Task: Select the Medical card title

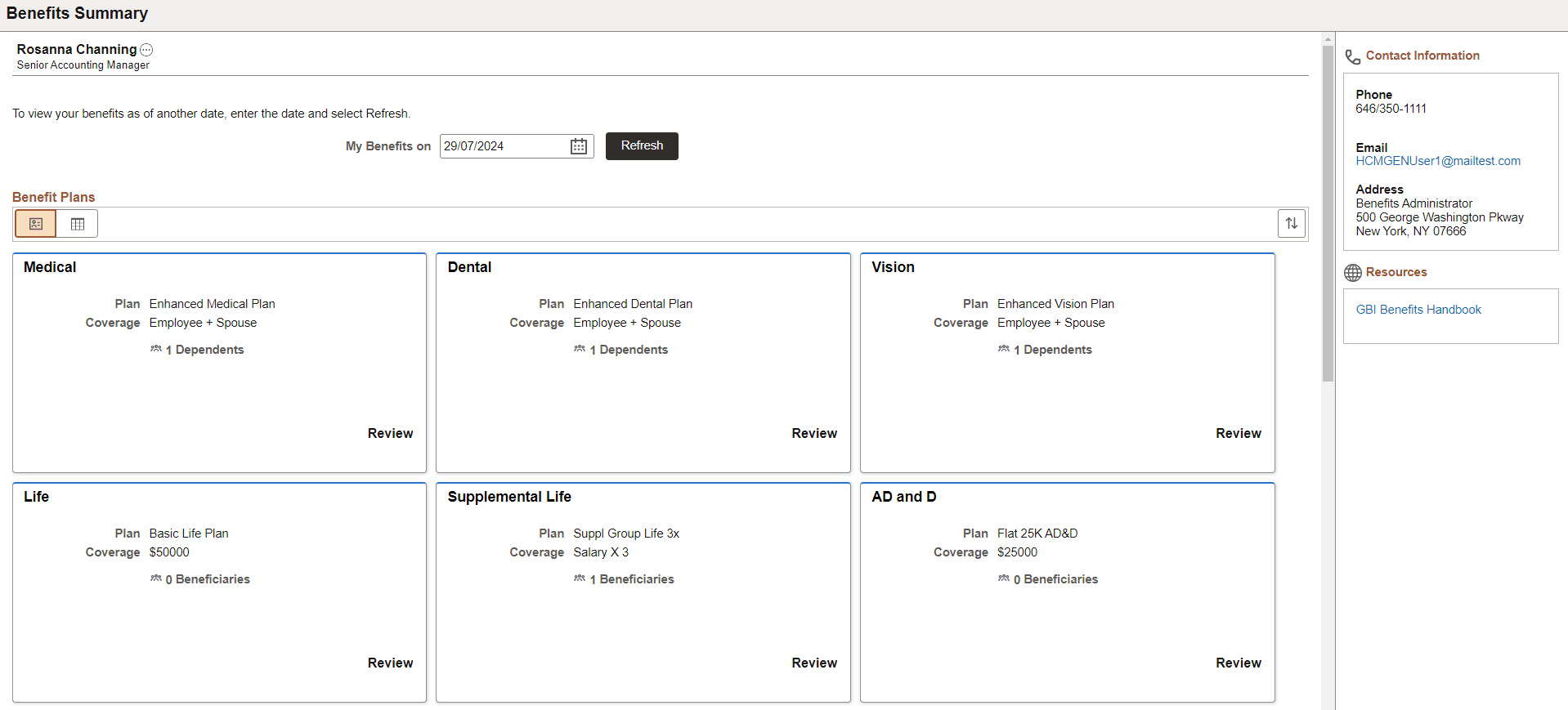Action: tap(50, 267)
